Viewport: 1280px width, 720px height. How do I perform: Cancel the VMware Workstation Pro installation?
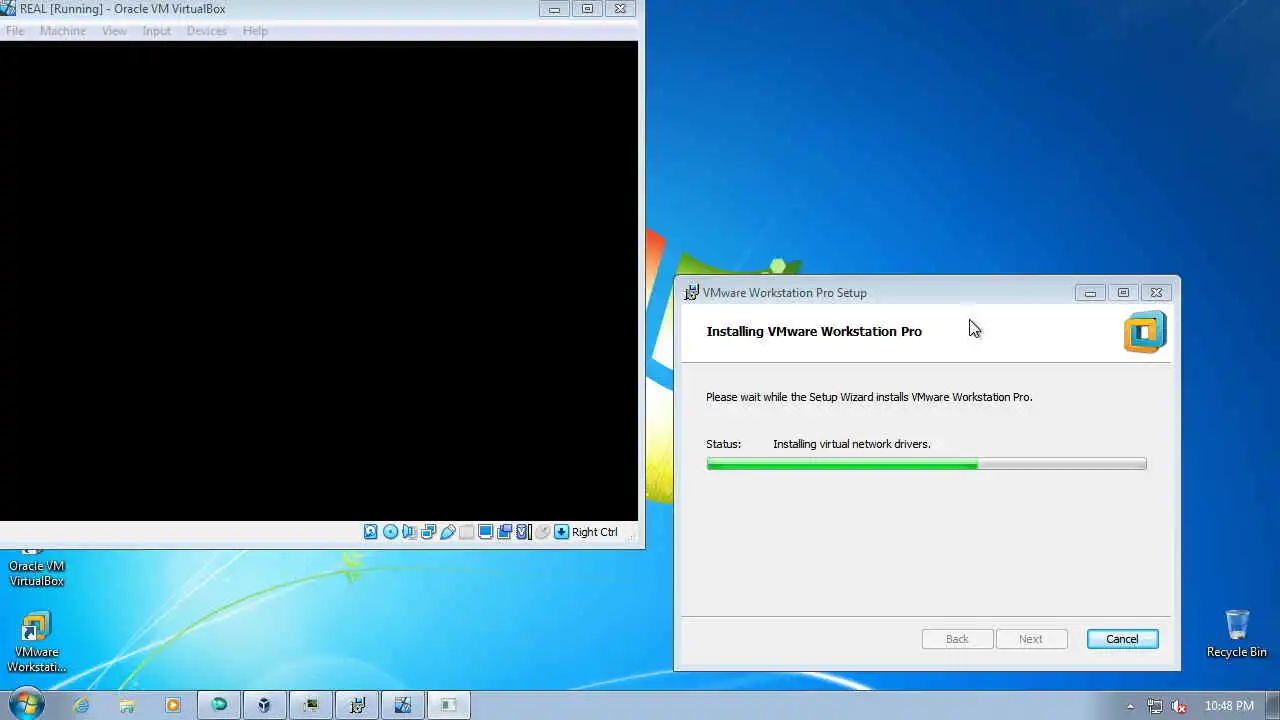pos(1122,639)
